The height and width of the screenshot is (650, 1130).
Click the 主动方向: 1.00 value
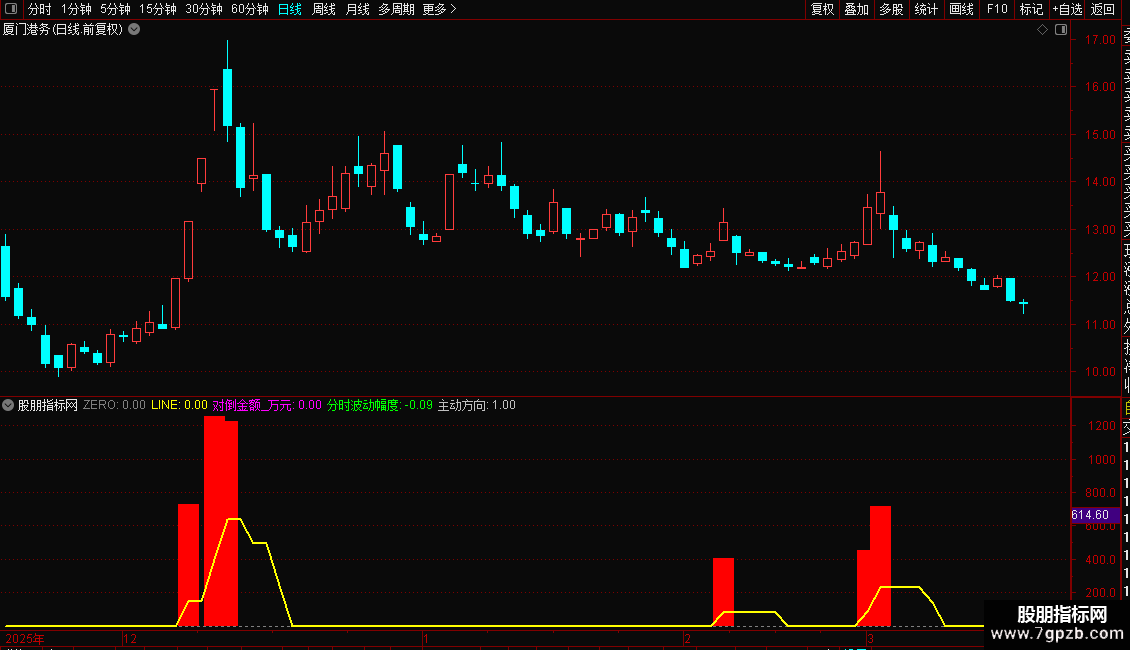tap(476, 405)
